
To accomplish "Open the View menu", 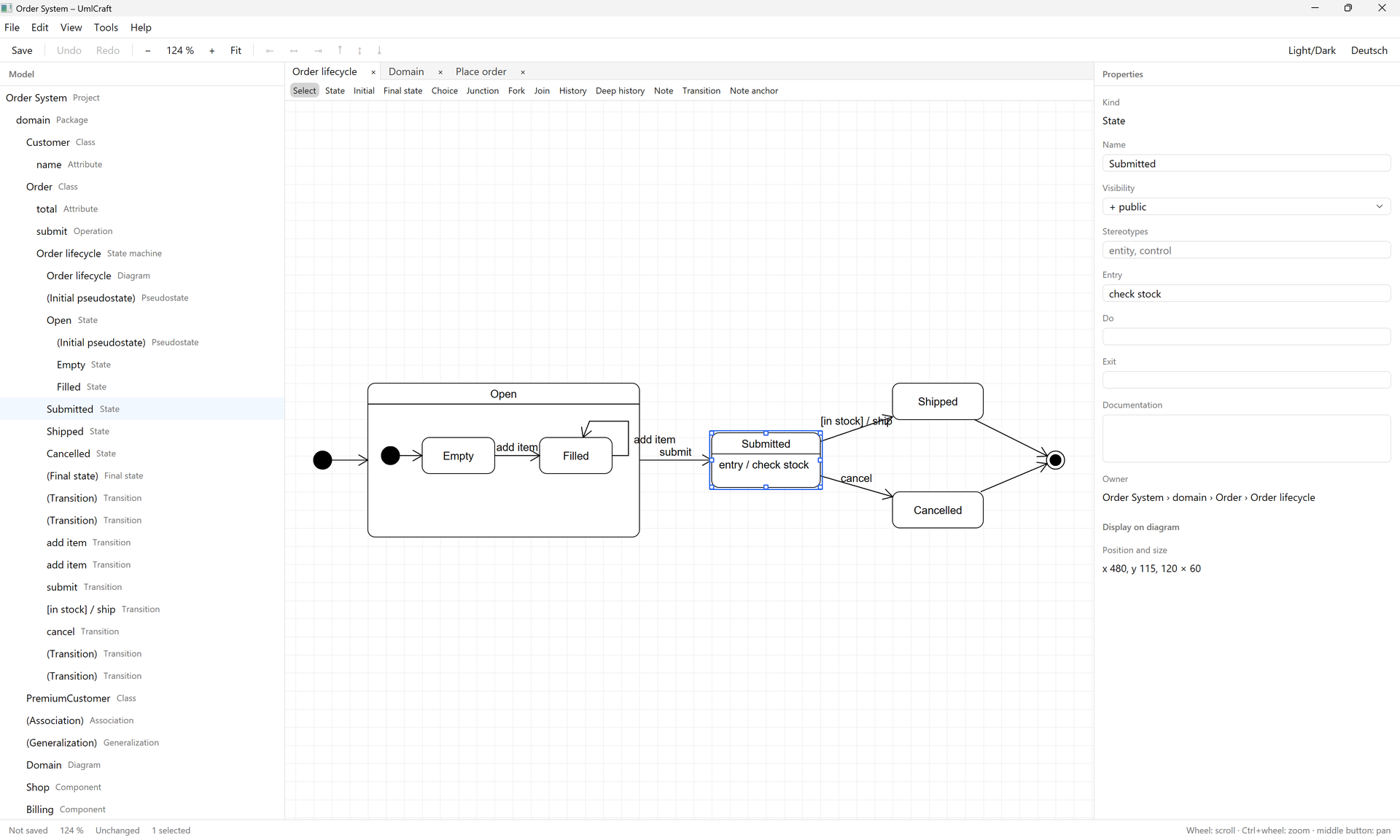I will 71,28.
